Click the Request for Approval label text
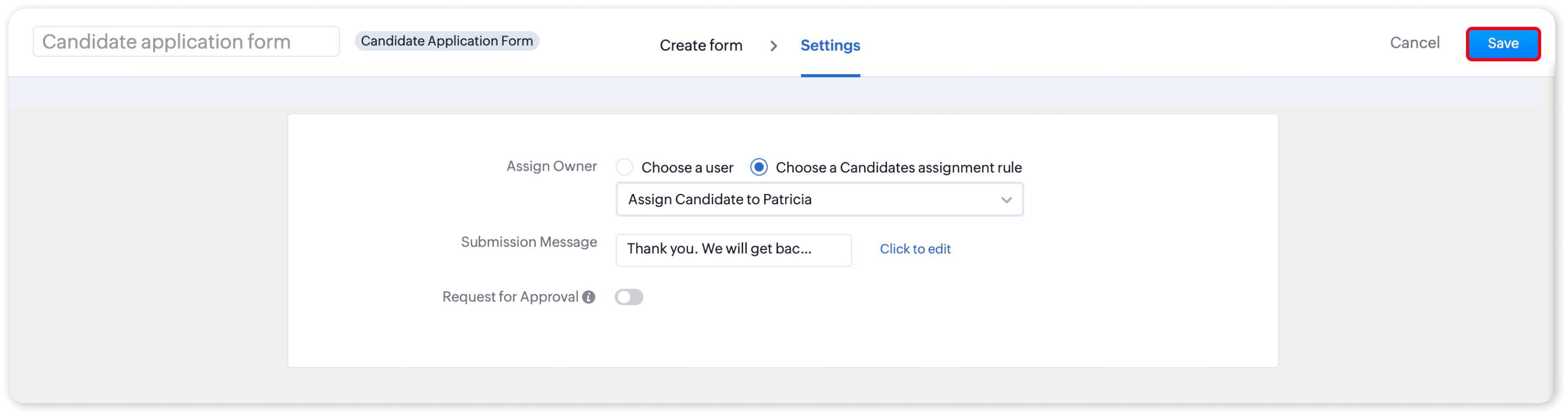 (510, 297)
